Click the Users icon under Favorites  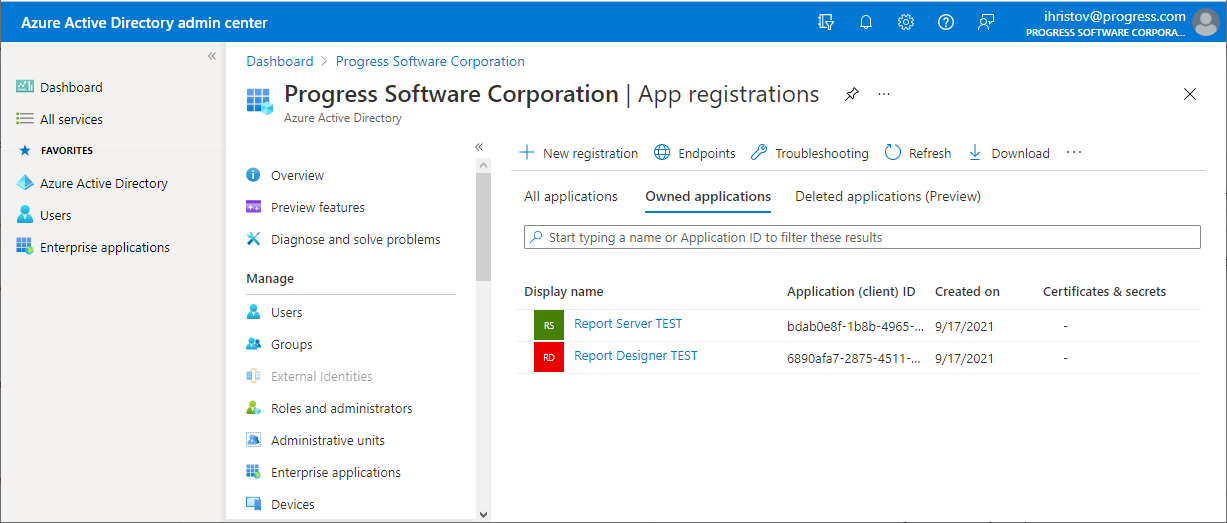25,215
